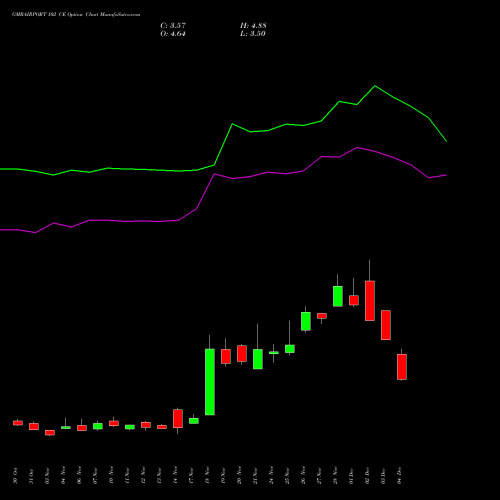Viewport: 500px width, 500px height.
Task: Select the tall green candle for 18 Nov
Action: (210, 382)
